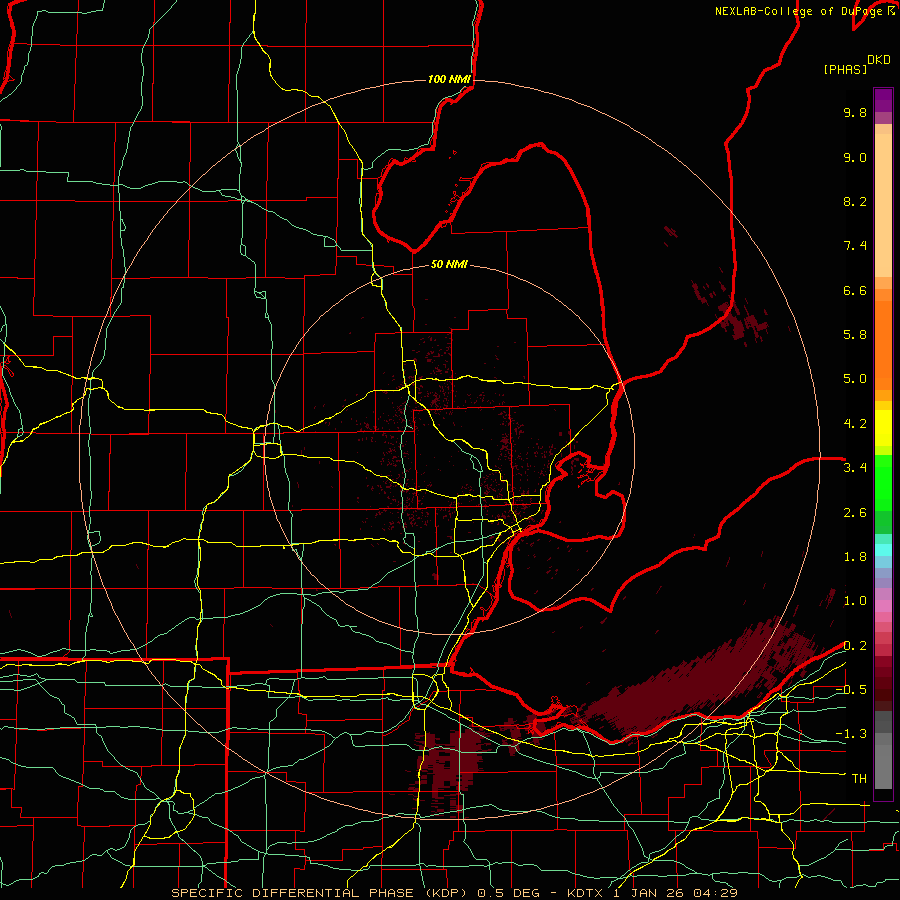Pick the bright green segment beside 3.4
Screen dimensions: 900x900
883,483
